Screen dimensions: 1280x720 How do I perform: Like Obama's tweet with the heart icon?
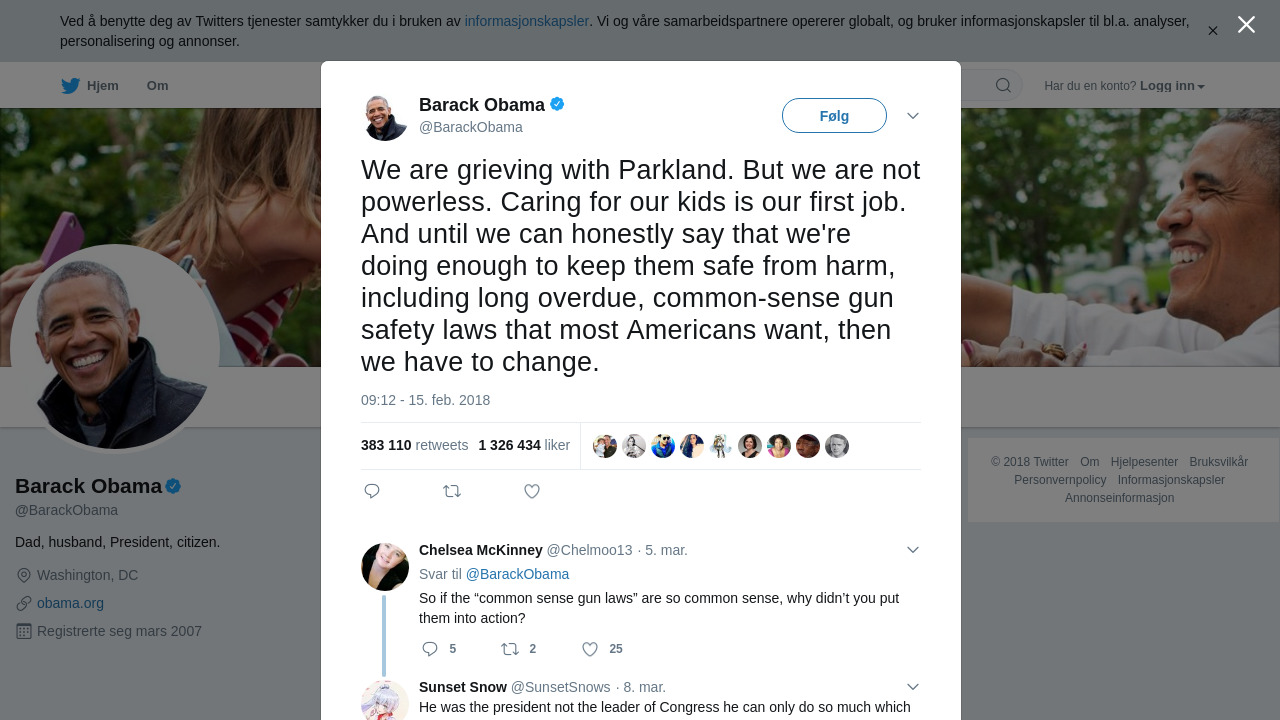(x=532, y=491)
